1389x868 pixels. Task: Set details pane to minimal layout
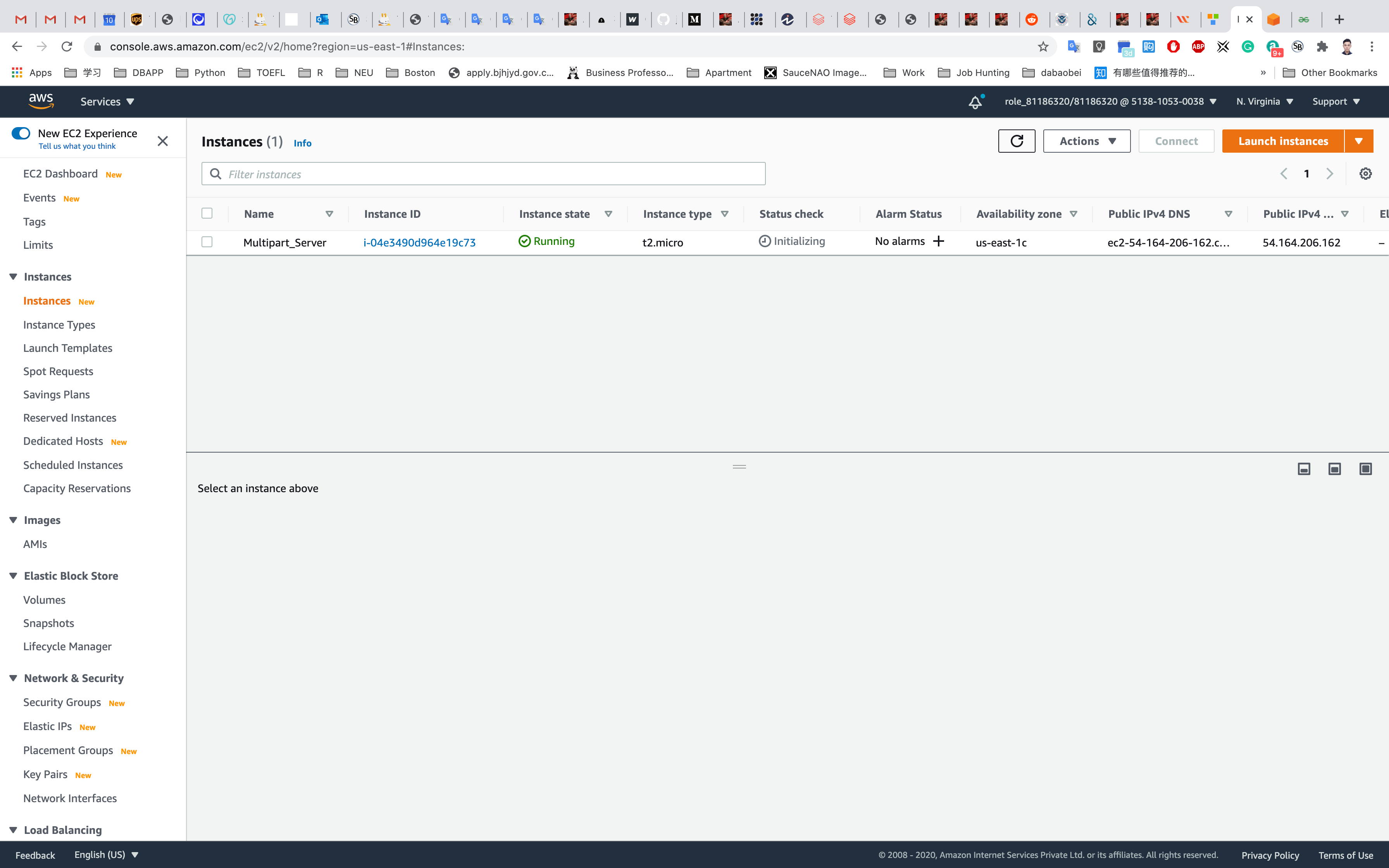tap(1303, 469)
